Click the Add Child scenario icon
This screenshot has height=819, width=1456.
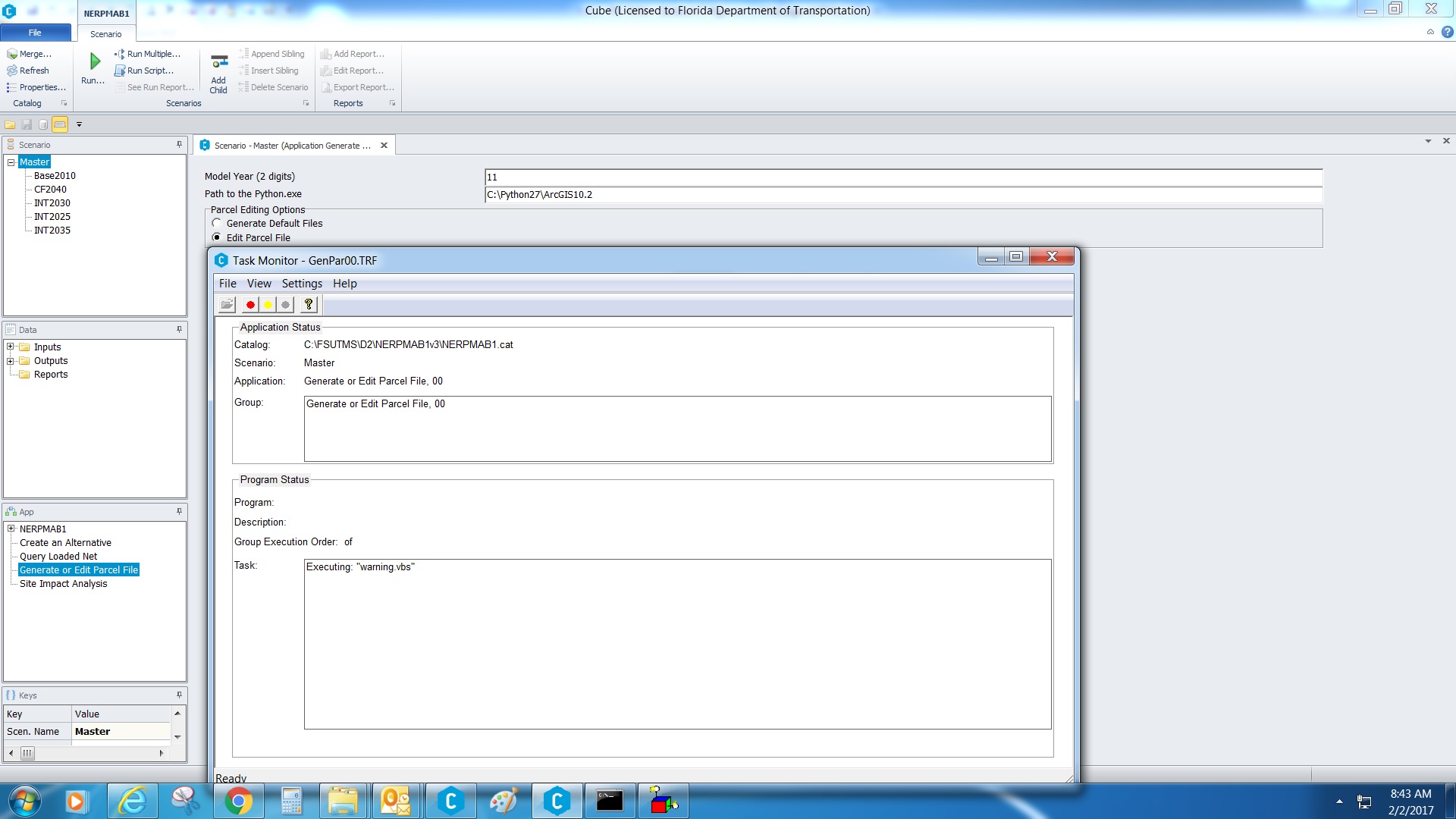coord(219,62)
